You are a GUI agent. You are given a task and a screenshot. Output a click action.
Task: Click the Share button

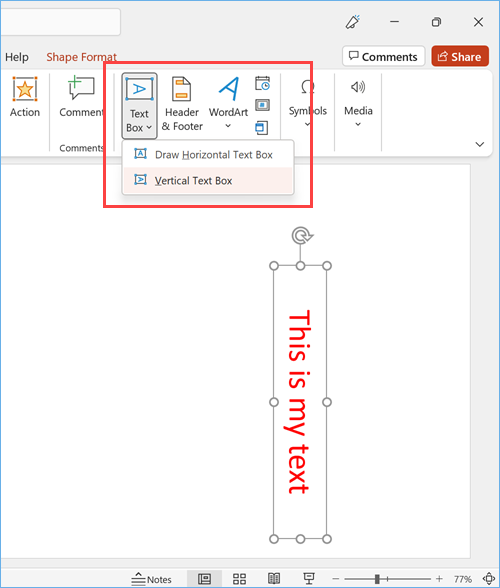point(460,56)
